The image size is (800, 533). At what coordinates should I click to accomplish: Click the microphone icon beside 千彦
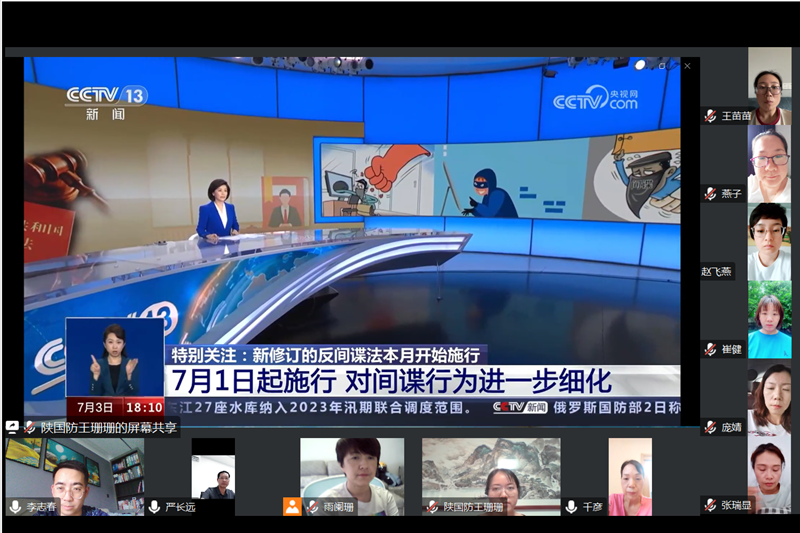pyautogui.click(x=571, y=507)
